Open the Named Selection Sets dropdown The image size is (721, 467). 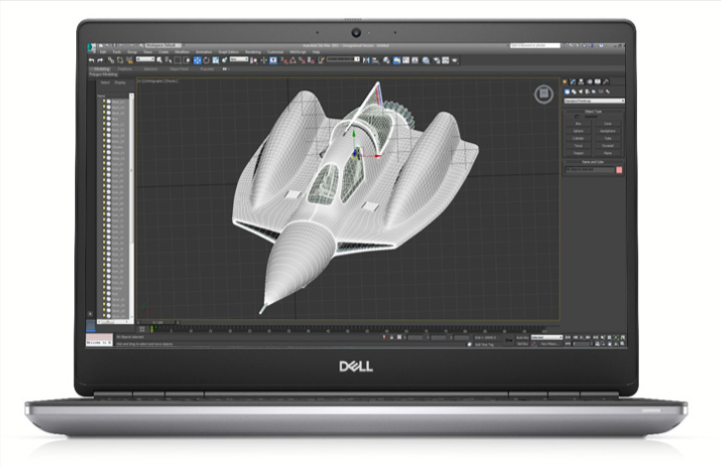pyautogui.click(x=343, y=59)
